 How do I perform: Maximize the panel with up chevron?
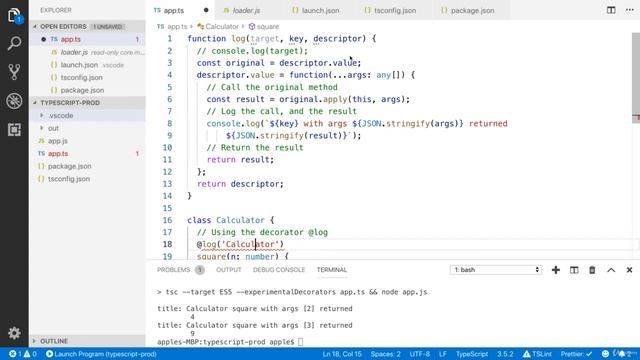tap(611, 270)
